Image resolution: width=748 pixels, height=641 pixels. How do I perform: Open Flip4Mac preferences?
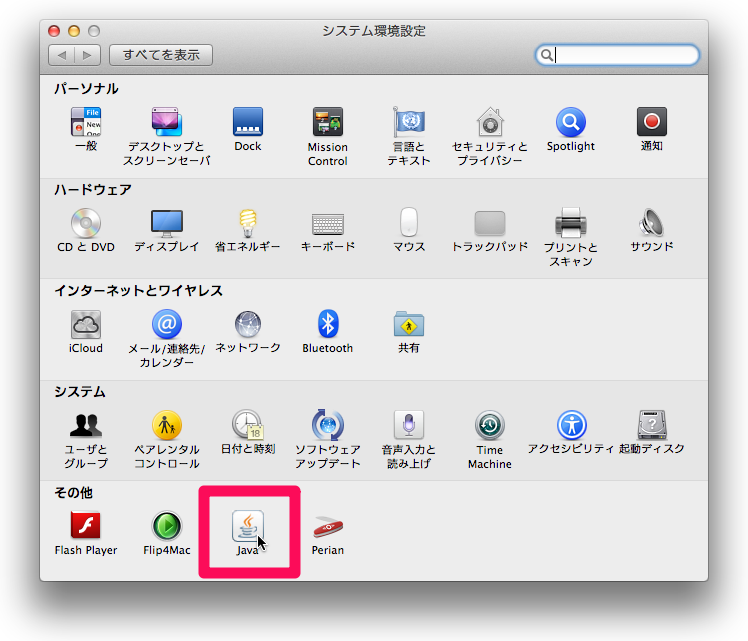[x=167, y=526]
